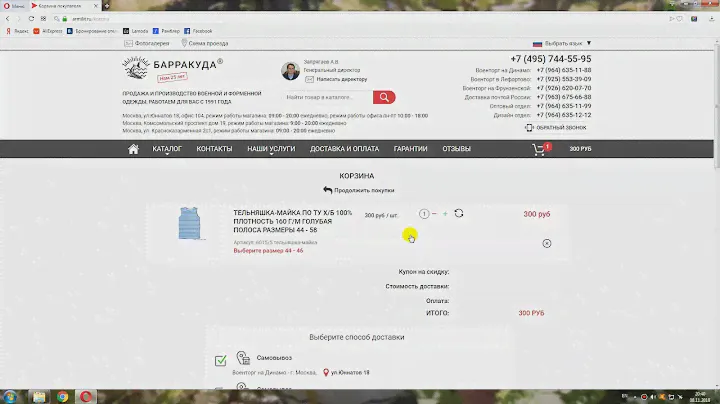
Task: Expand the КАТАЛОГ menu
Action: click(168, 149)
